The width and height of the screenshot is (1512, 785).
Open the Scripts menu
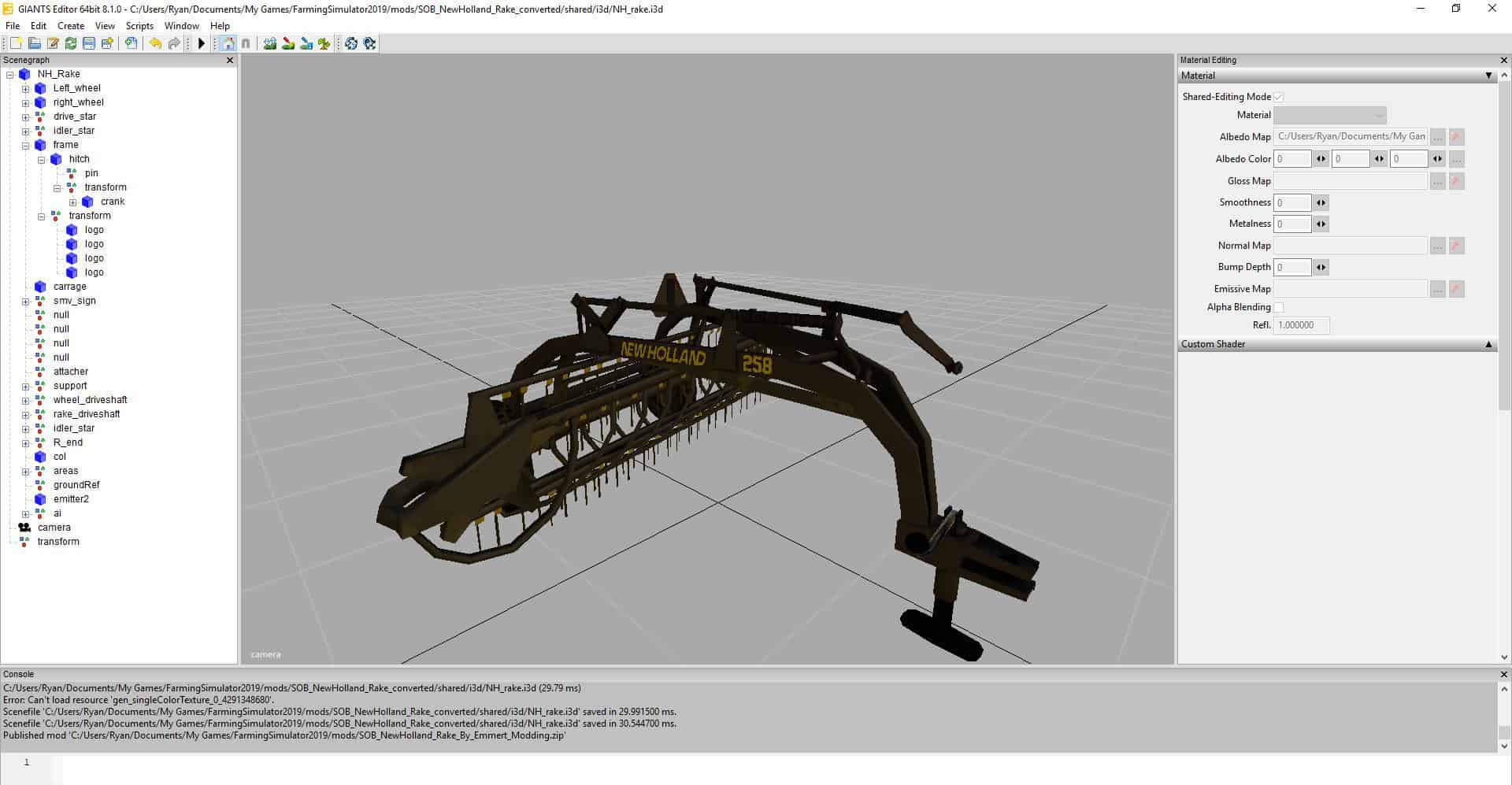point(139,25)
